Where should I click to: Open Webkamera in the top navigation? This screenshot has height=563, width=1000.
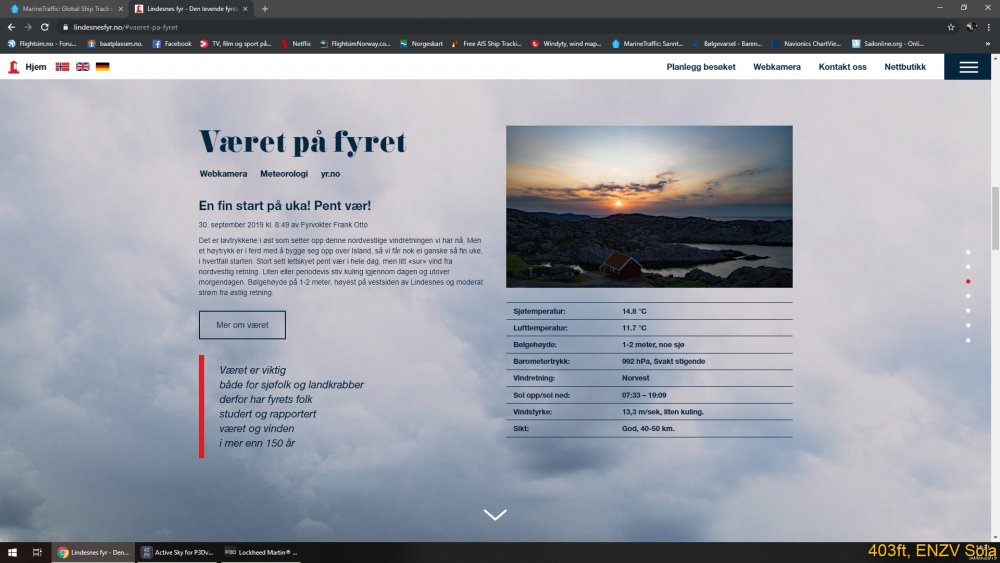coord(777,66)
